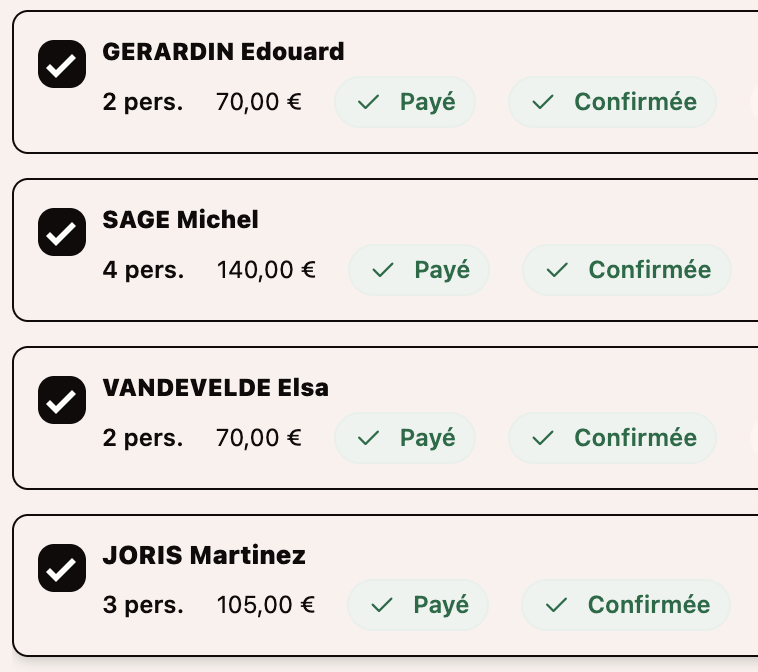Click the Confirmée badge for SAGE Michel
The height and width of the screenshot is (672, 758).
[627, 270]
